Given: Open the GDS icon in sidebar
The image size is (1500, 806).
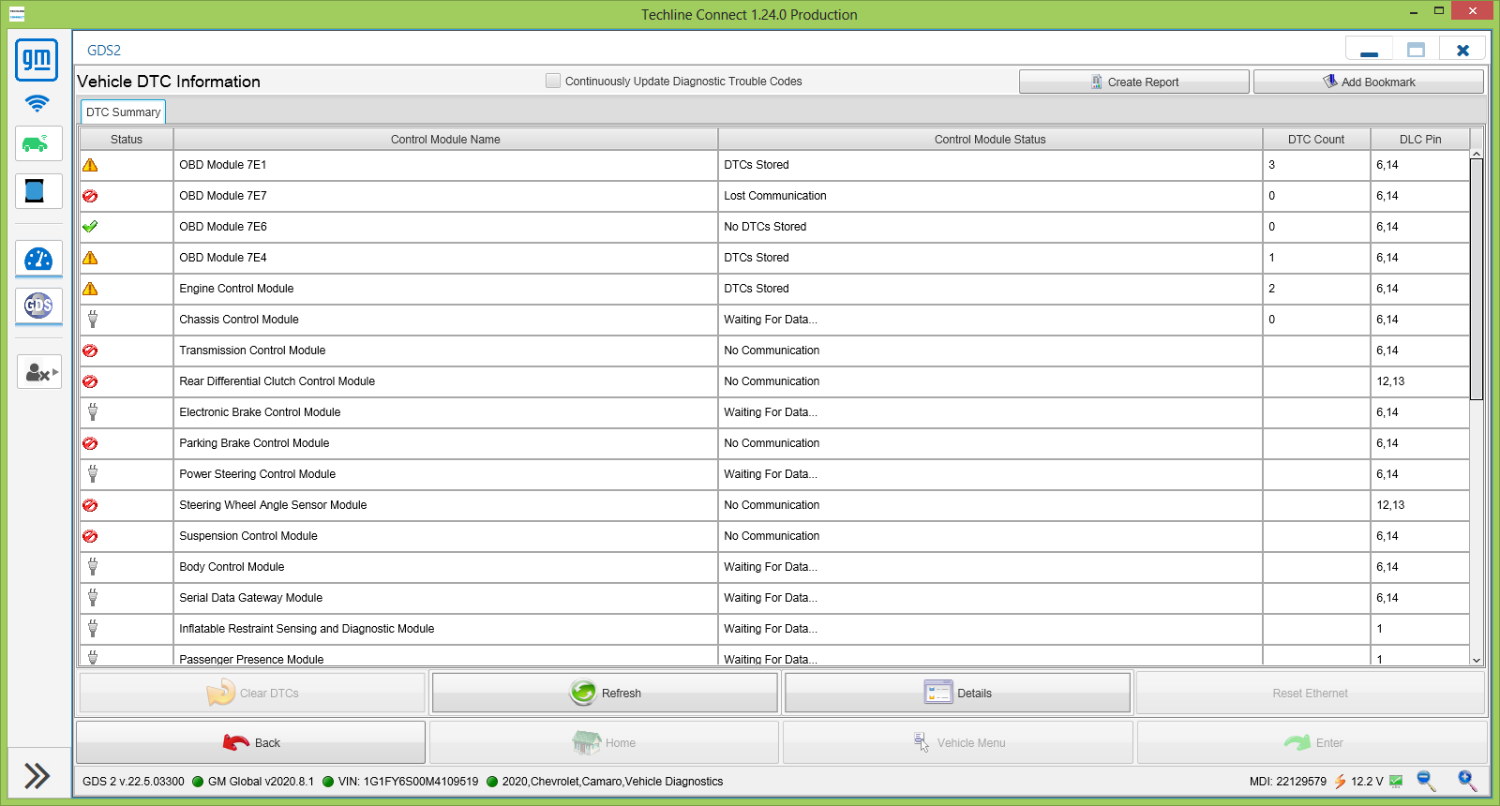Looking at the screenshot, I should pos(39,305).
